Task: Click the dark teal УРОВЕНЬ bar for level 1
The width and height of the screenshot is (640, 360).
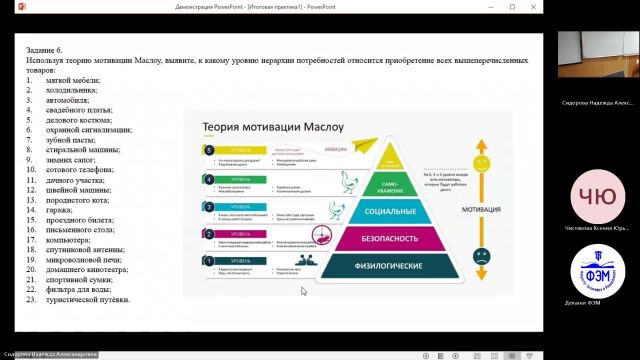Action: click(x=240, y=261)
